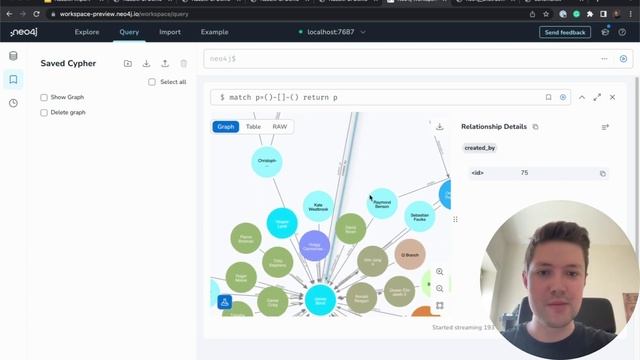Open the help icon in header
The height and width of the screenshot is (360, 640).
coord(622,32)
